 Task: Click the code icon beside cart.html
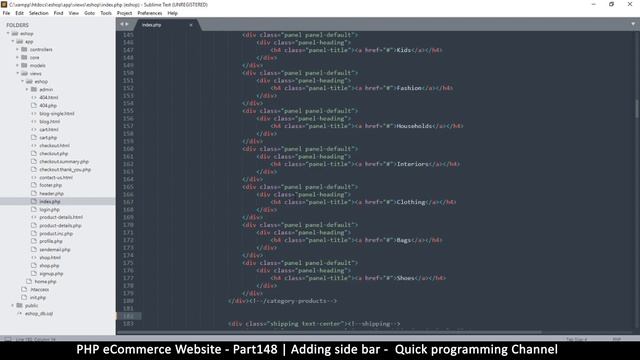[34, 129]
